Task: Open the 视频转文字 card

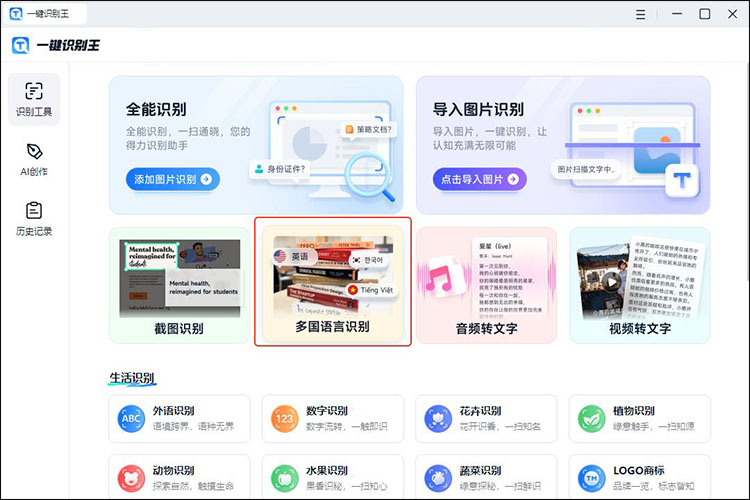Action: (640, 285)
